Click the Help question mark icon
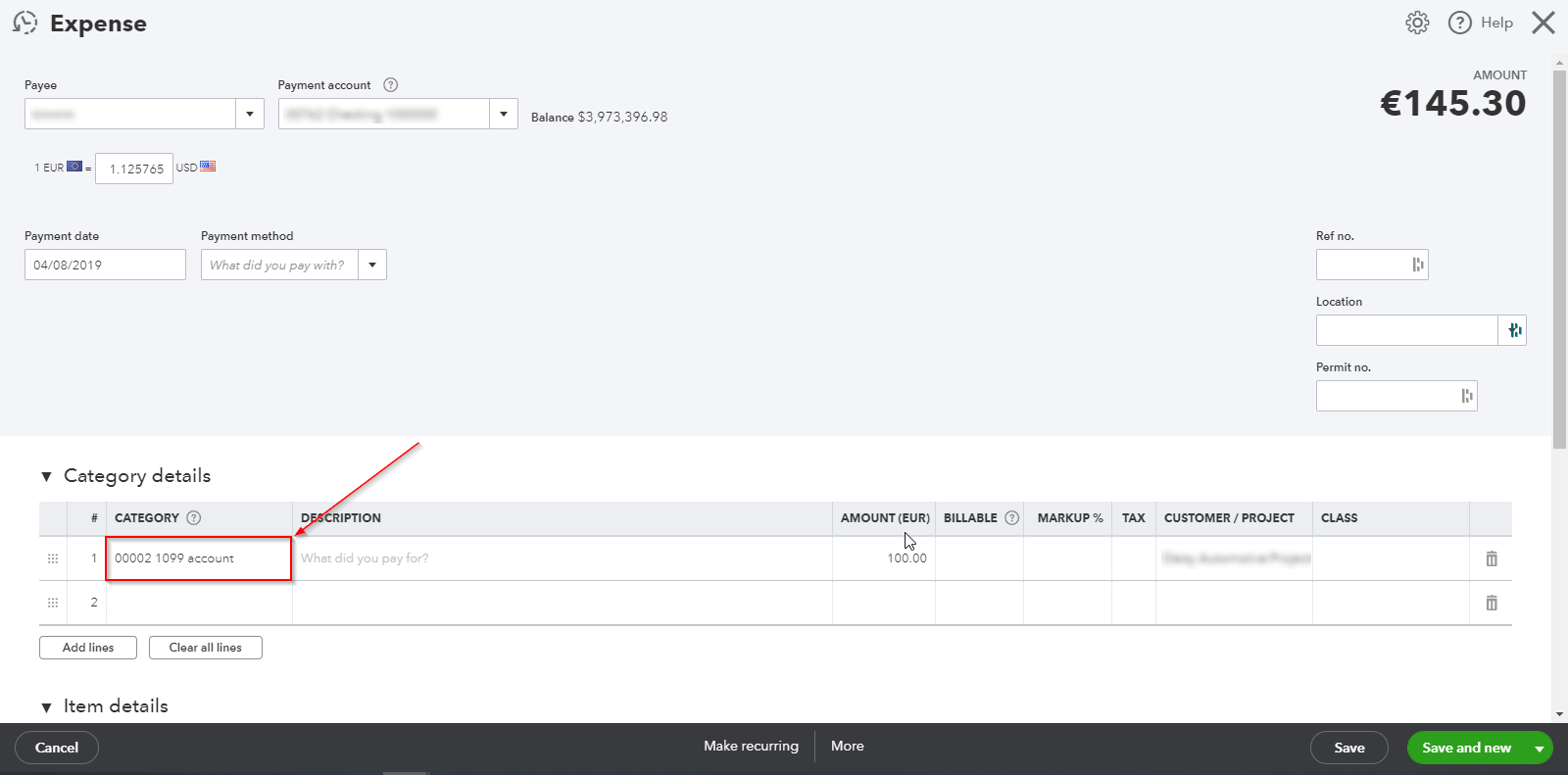Screen dimensions: 1568x775 click(x=1460, y=23)
